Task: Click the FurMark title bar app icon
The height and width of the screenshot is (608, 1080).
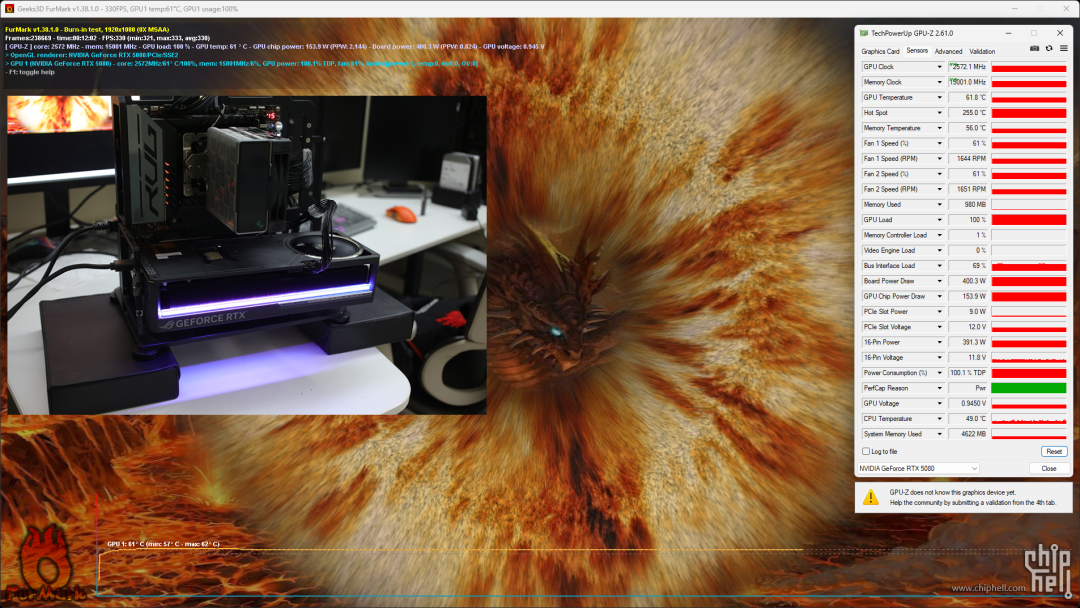Action: tap(9, 9)
